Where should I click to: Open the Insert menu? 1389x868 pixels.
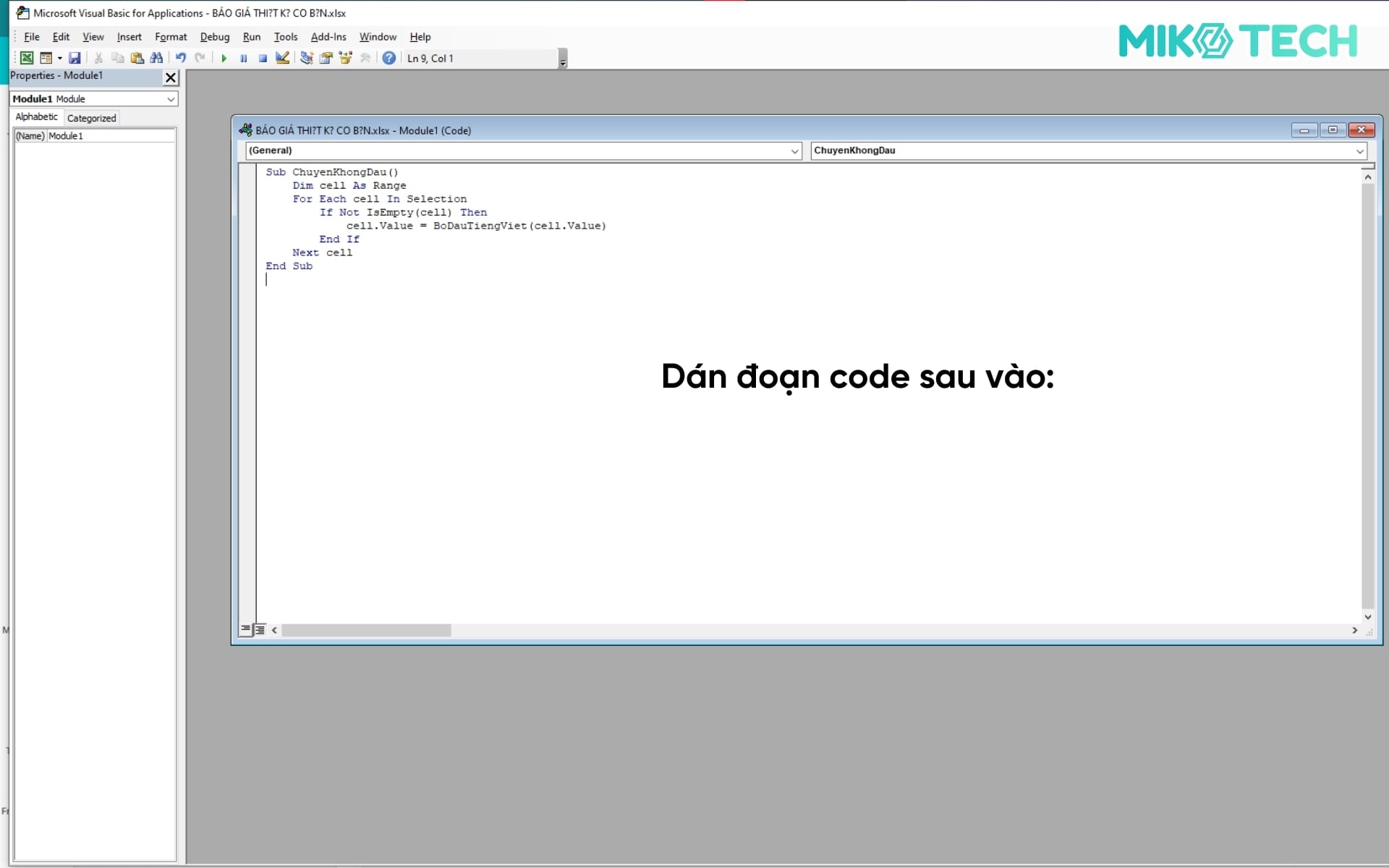coord(129,37)
